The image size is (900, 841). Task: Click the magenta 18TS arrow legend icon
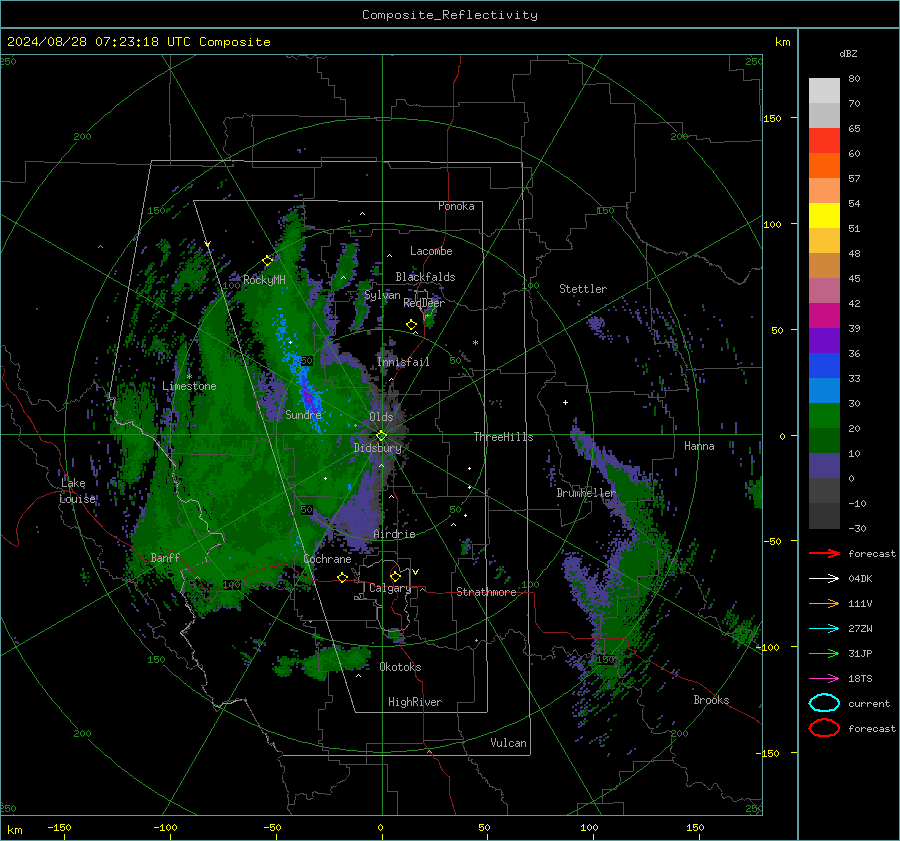tap(824, 679)
